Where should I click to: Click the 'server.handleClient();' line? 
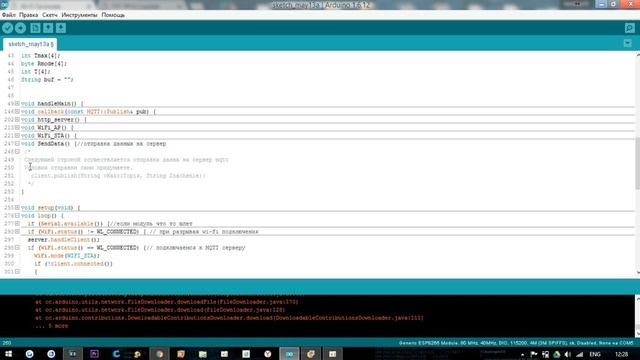pyautogui.click(x=64, y=240)
